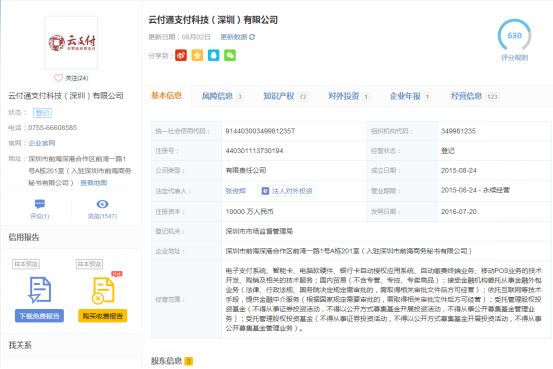Select registration number 440301113730194
This screenshot has height=369, width=553.
254,151
